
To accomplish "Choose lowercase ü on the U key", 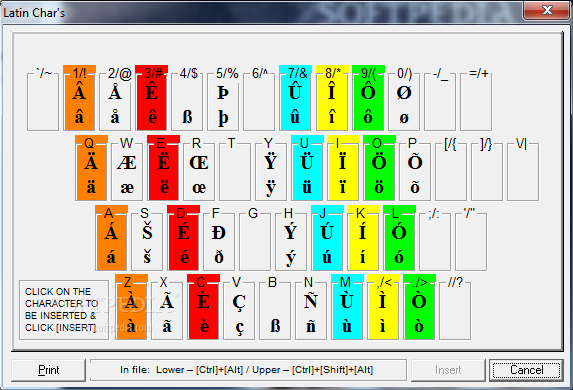I will (x=307, y=187).
